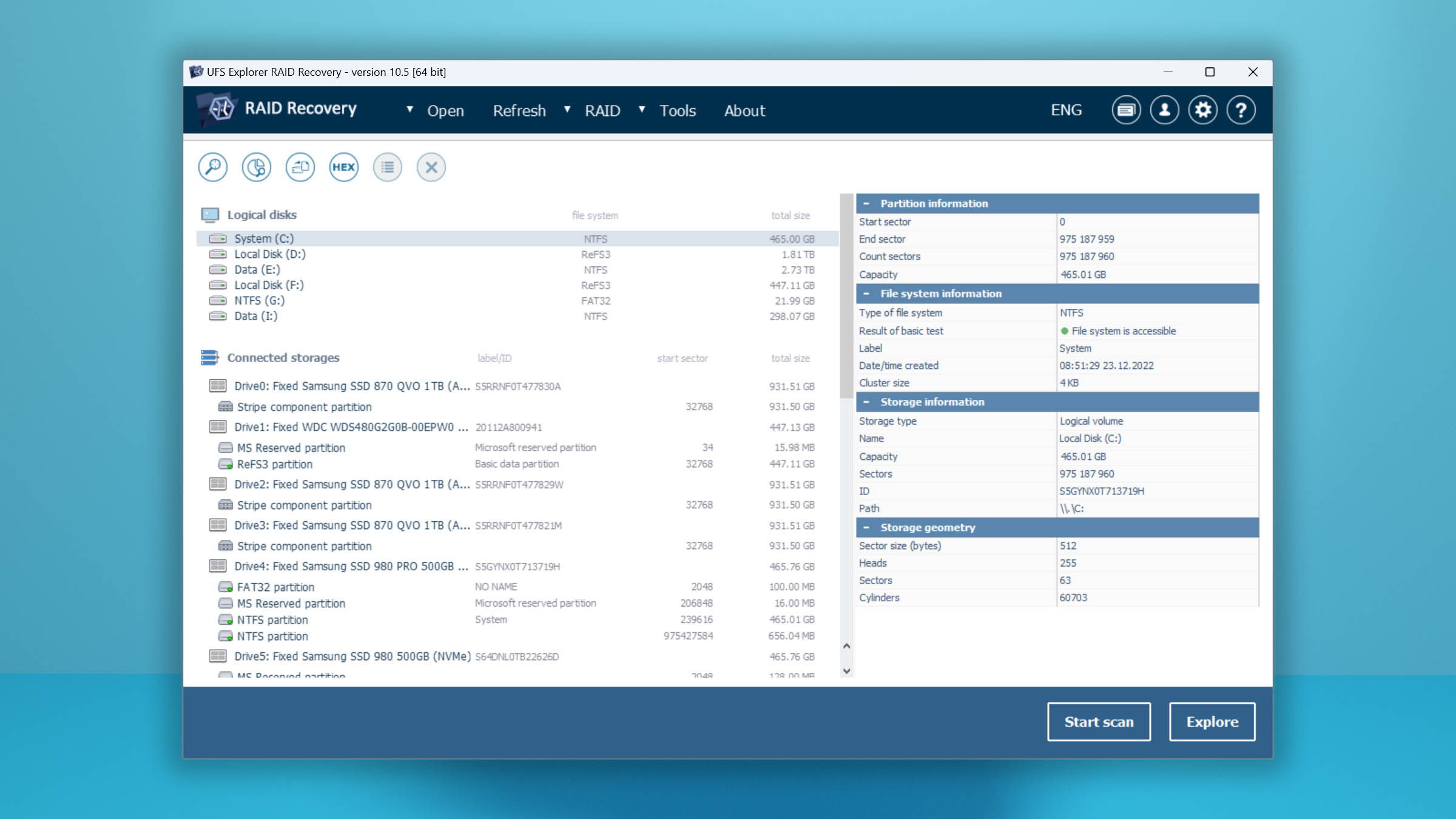Select Drive3 Samsung SSD 870 QVO row
This screenshot has height=819, width=1456.
click(517, 525)
